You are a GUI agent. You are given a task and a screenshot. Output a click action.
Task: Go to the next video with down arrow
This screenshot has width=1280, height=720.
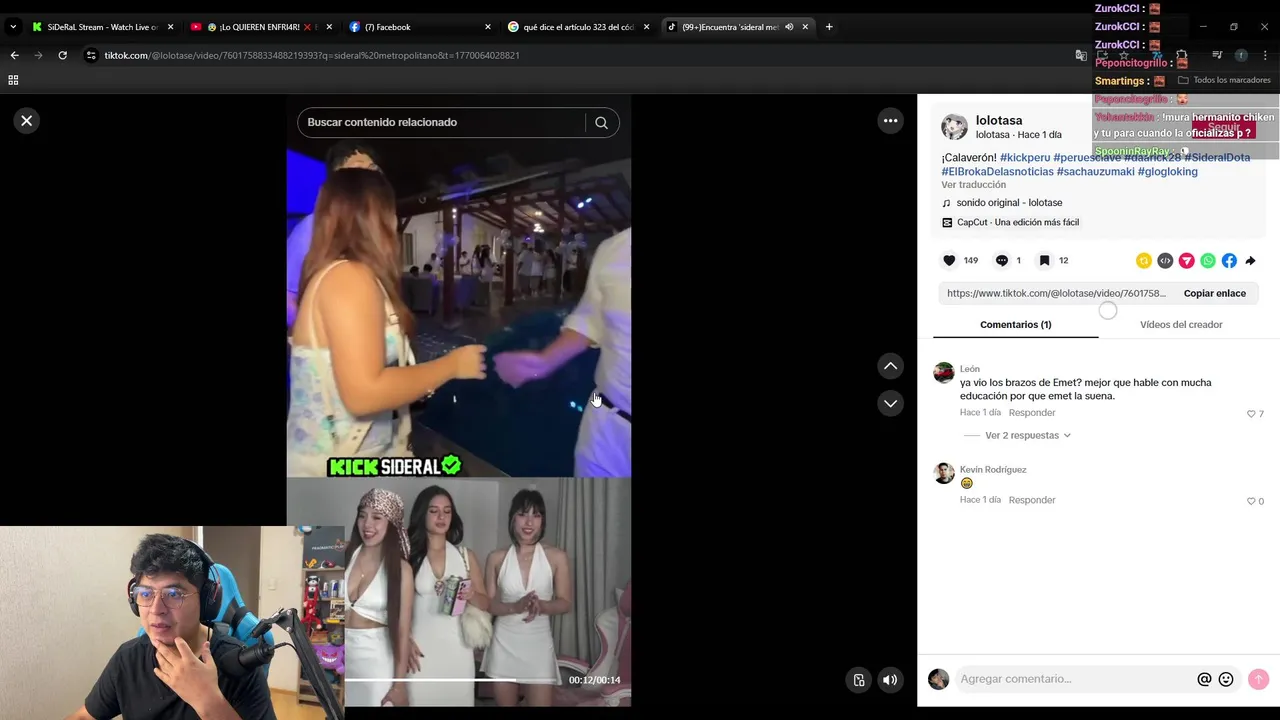pos(890,403)
